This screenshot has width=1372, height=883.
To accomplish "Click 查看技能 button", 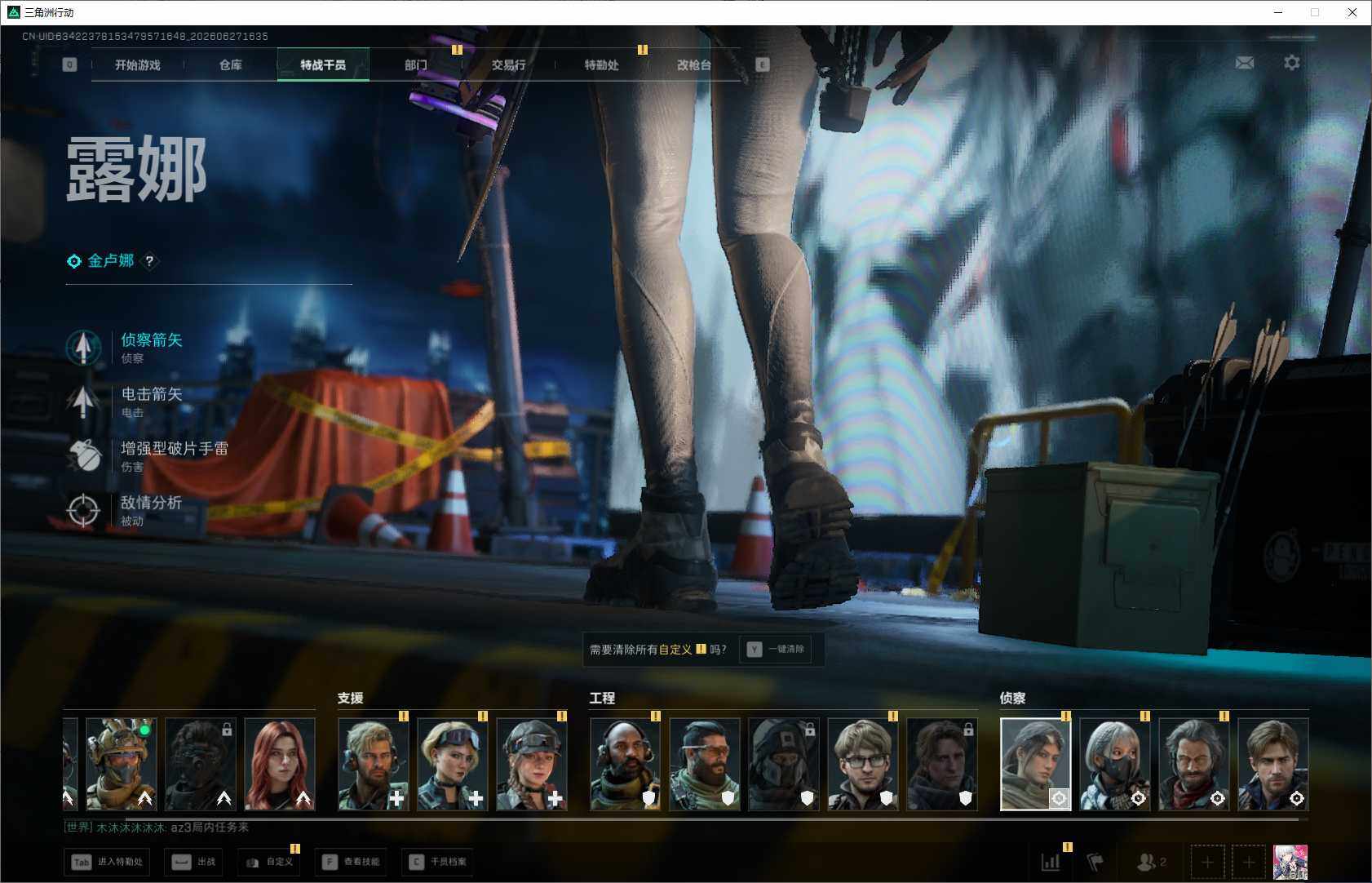I will [x=351, y=862].
